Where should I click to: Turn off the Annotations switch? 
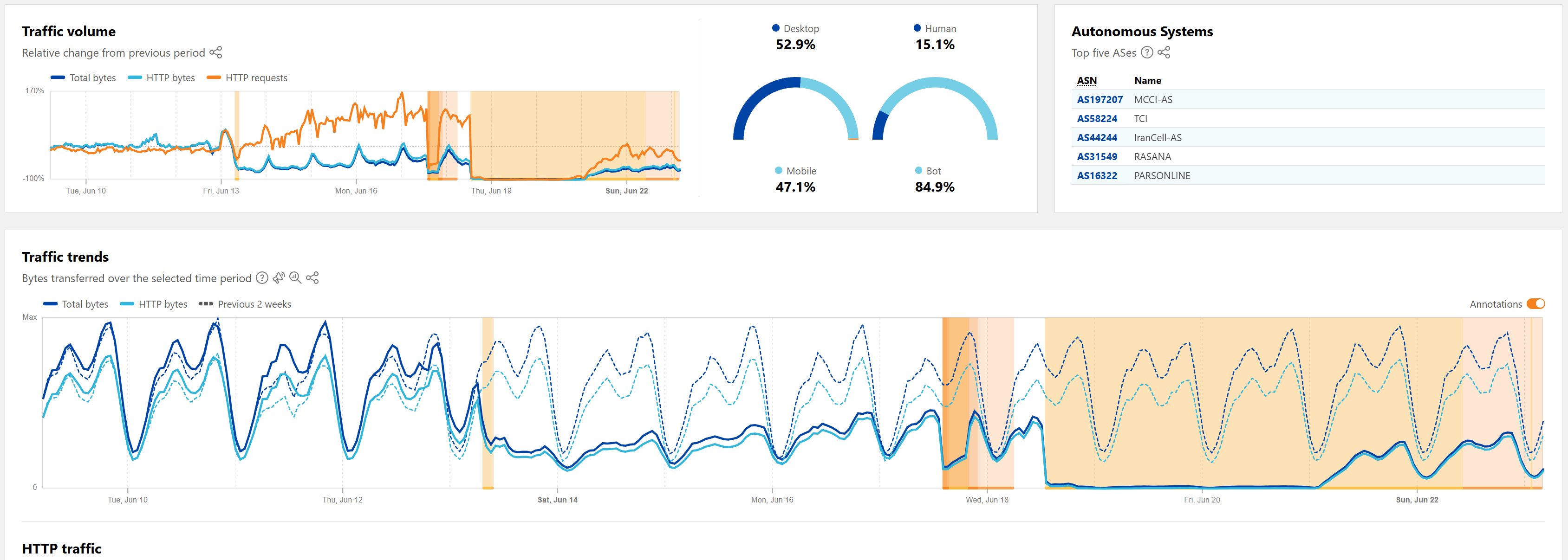coord(1535,304)
